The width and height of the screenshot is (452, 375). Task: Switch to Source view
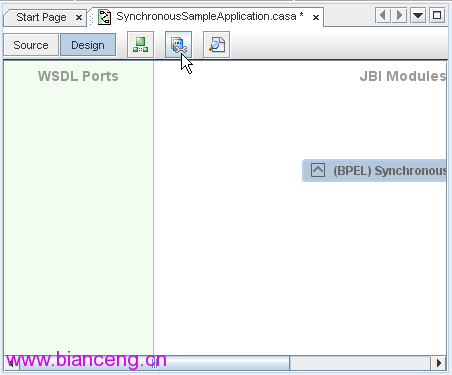[31, 45]
